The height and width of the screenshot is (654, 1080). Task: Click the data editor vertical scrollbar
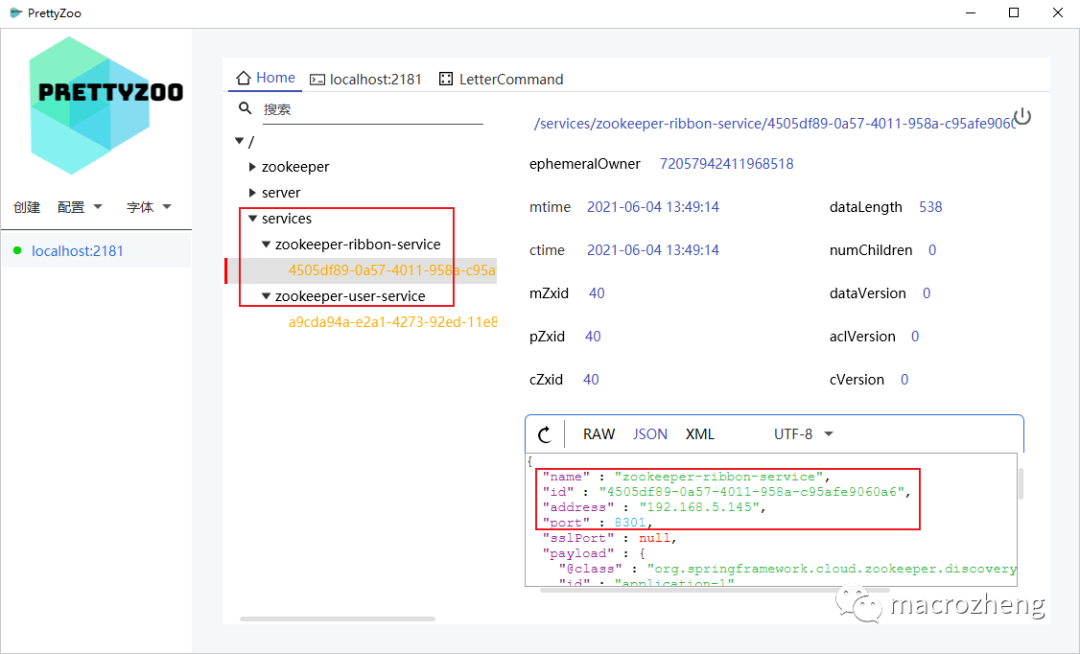[x=1020, y=484]
